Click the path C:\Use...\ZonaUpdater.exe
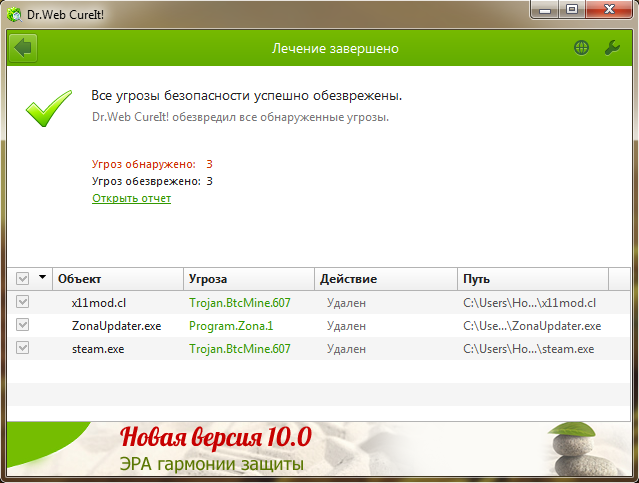 click(532, 326)
